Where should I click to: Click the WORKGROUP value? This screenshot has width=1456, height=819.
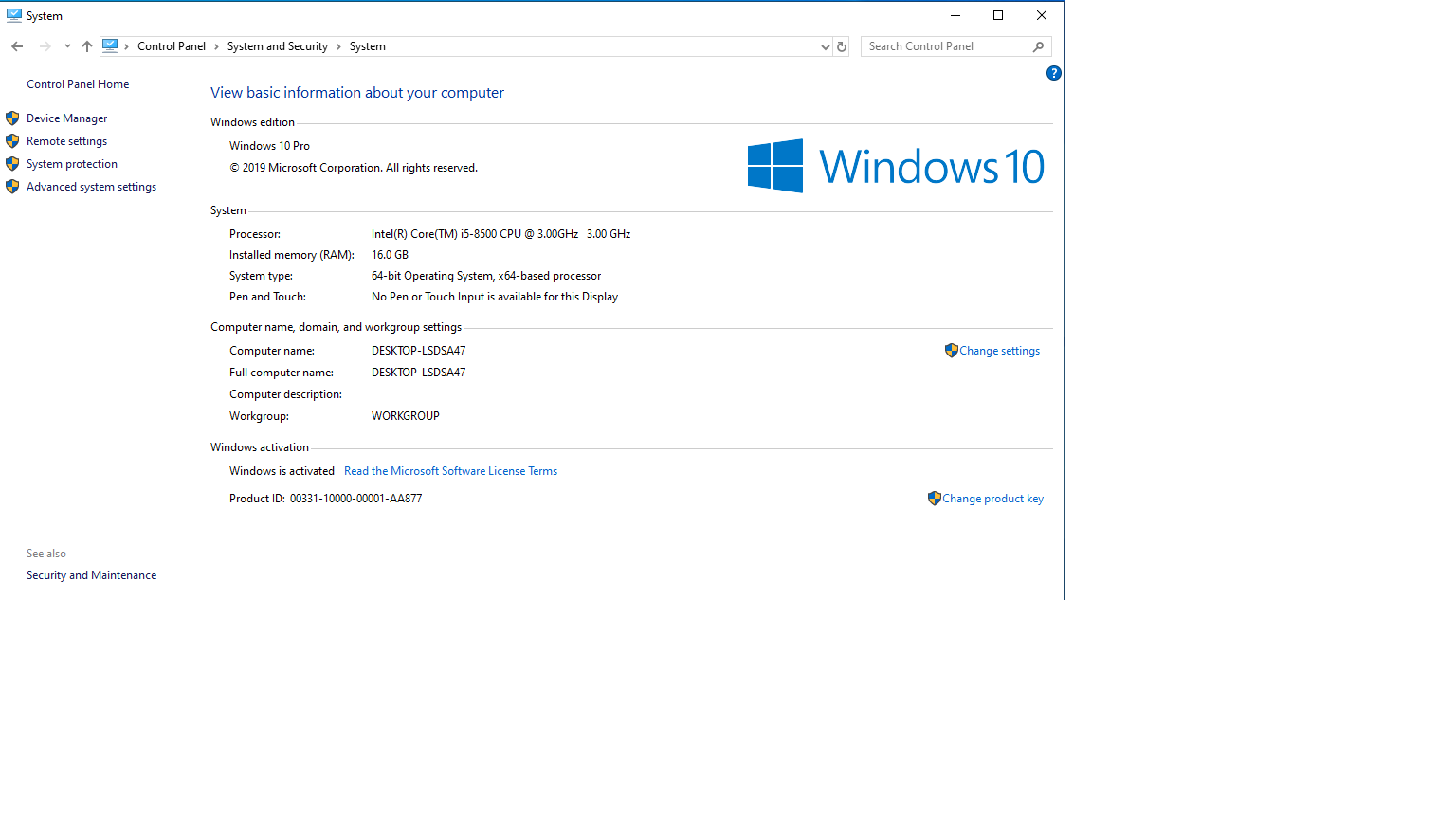click(x=406, y=416)
